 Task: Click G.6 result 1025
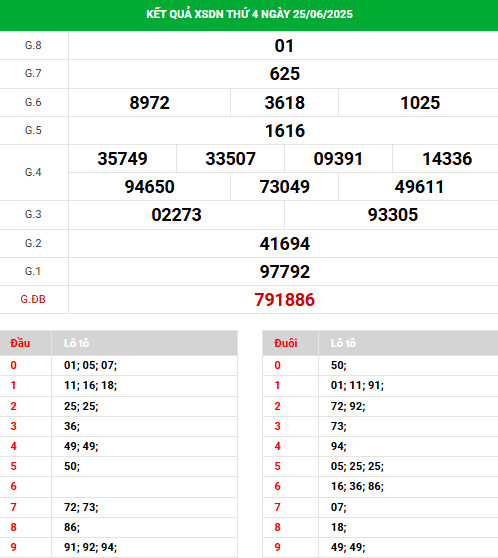click(x=420, y=103)
